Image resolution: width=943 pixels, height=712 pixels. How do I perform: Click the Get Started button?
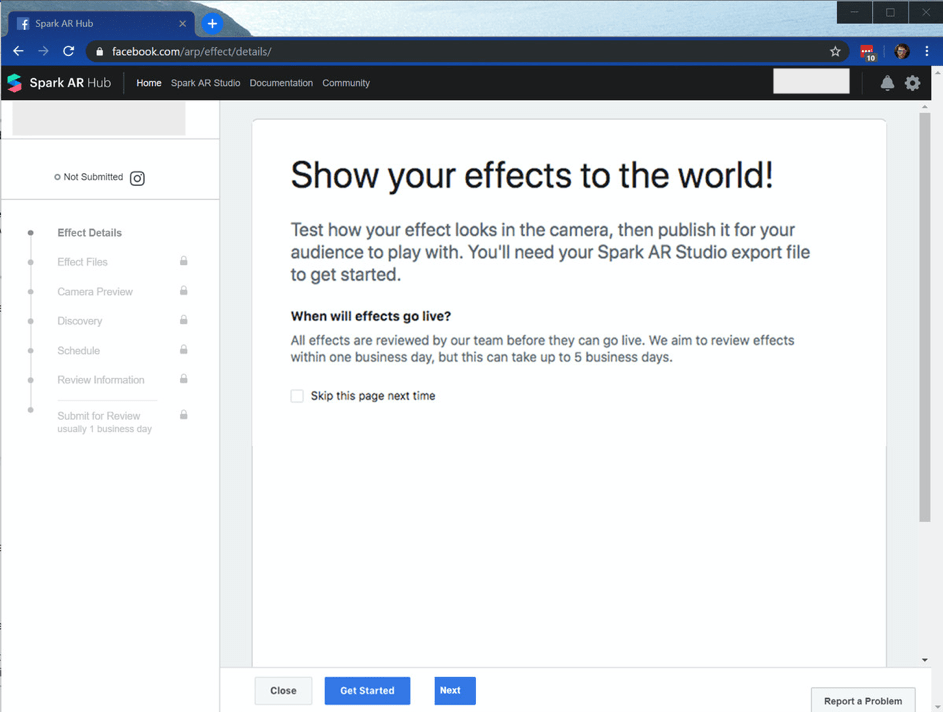(x=367, y=691)
